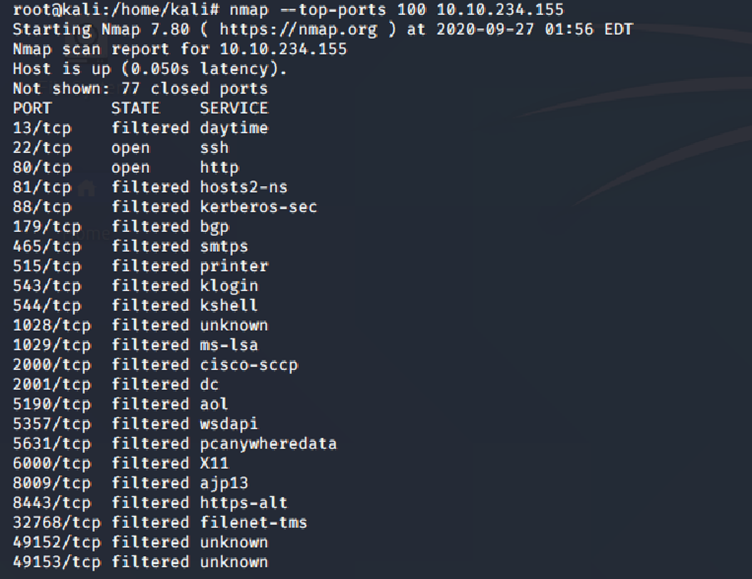Click the 8443/tcp port entry

click(x=52, y=503)
